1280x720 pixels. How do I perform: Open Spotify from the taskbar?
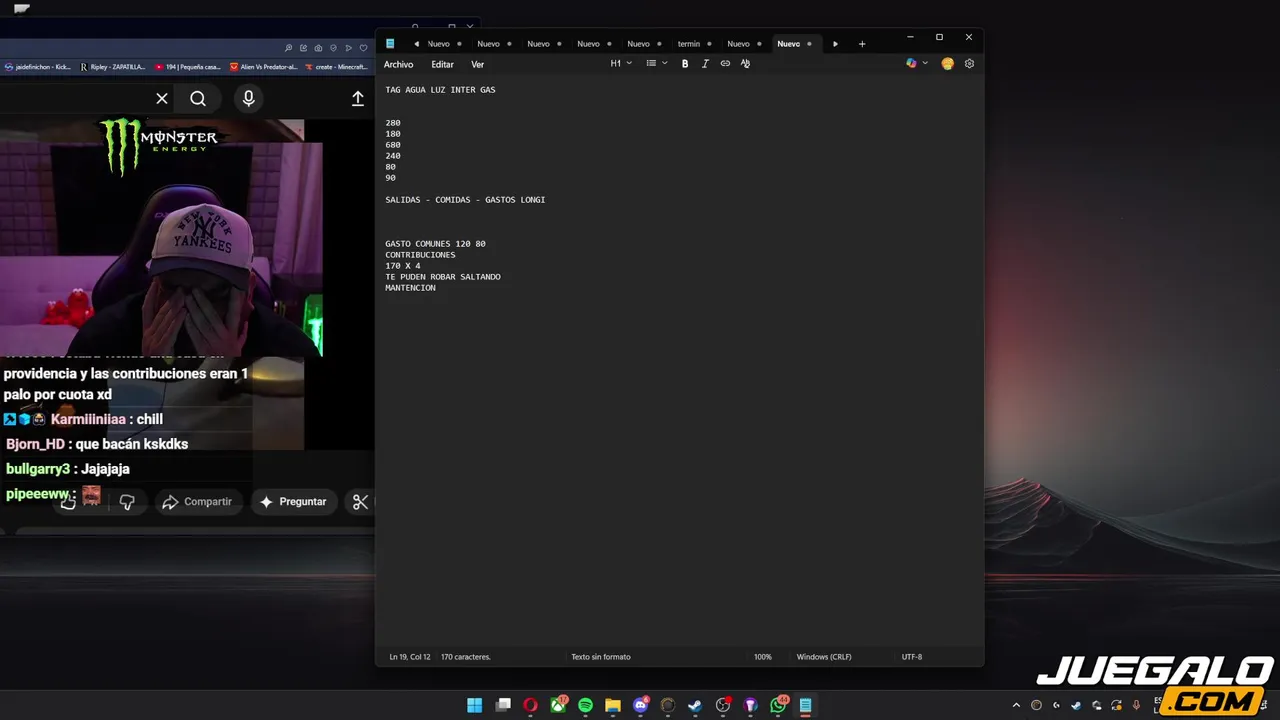coord(585,705)
